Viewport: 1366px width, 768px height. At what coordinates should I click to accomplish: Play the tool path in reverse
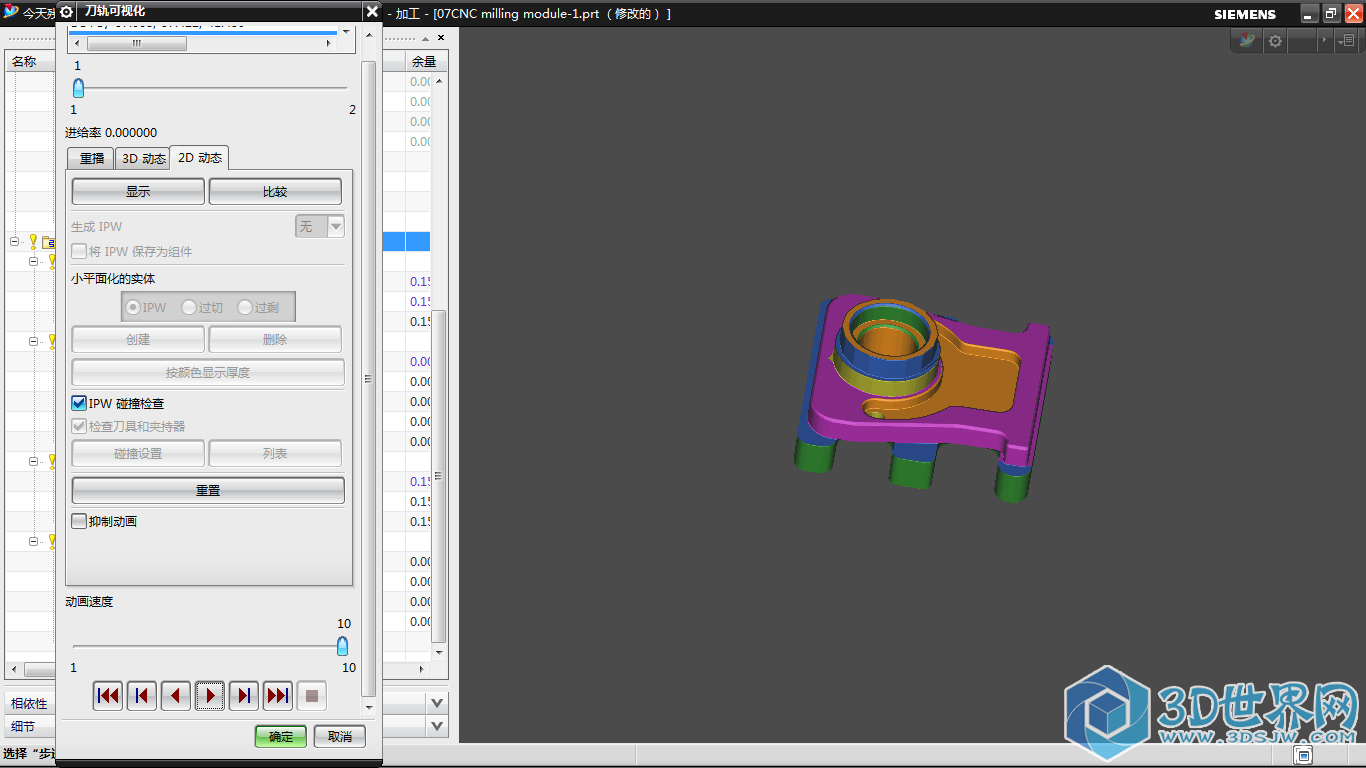click(x=176, y=695)
